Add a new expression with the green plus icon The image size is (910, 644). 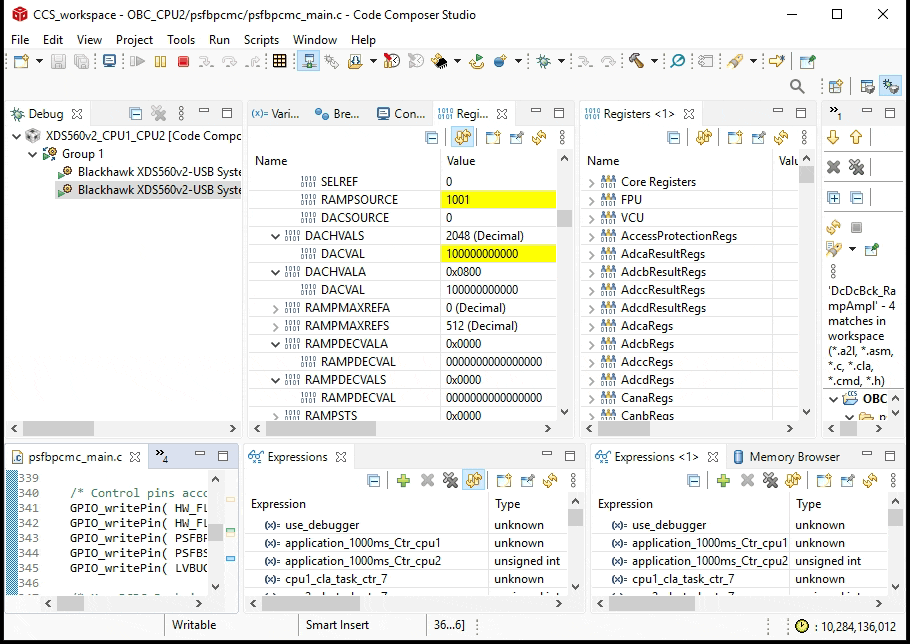[x=403, y=481]
